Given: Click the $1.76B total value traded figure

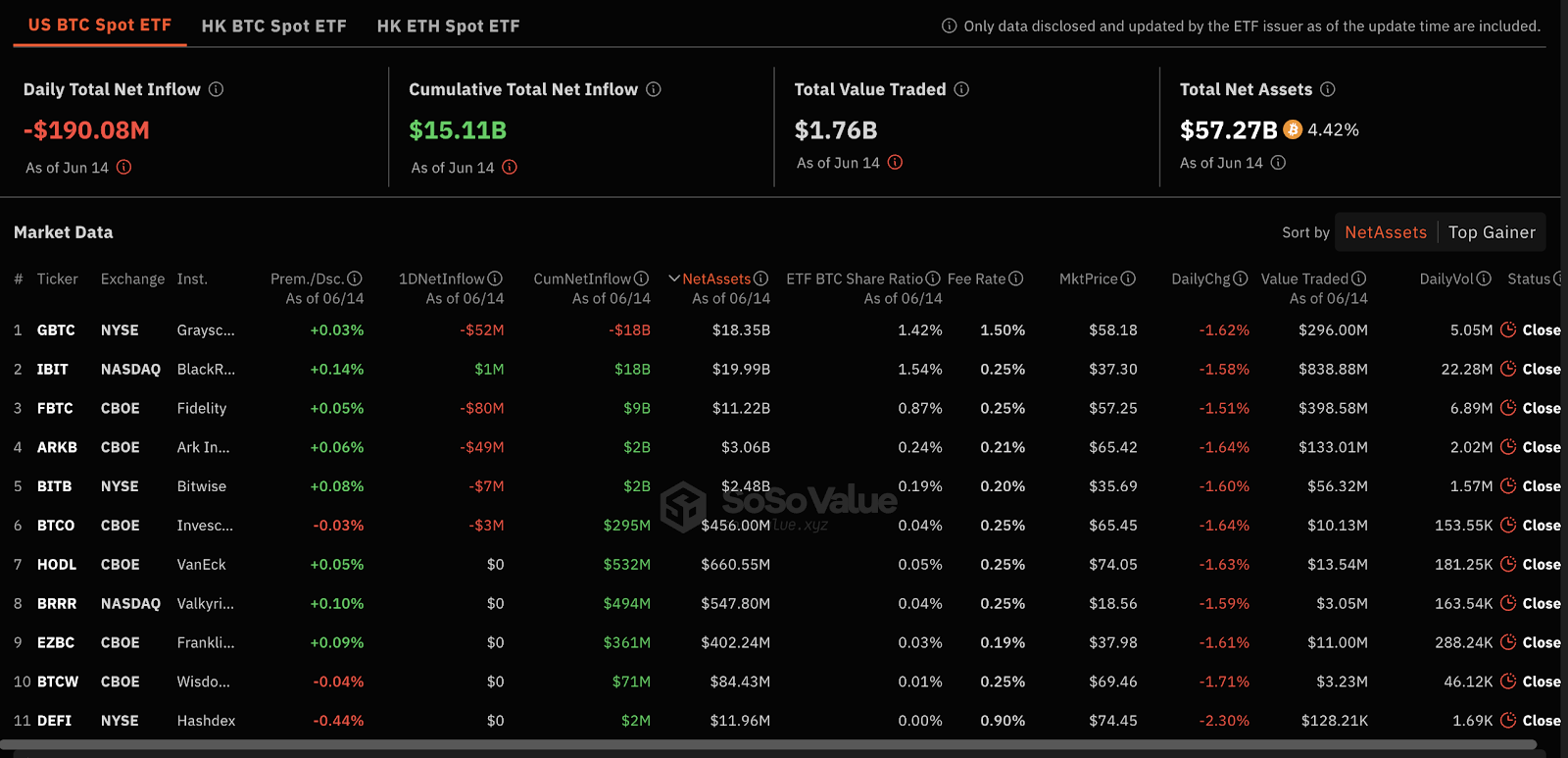Looking at the screenshot, I should pos(836,130).
